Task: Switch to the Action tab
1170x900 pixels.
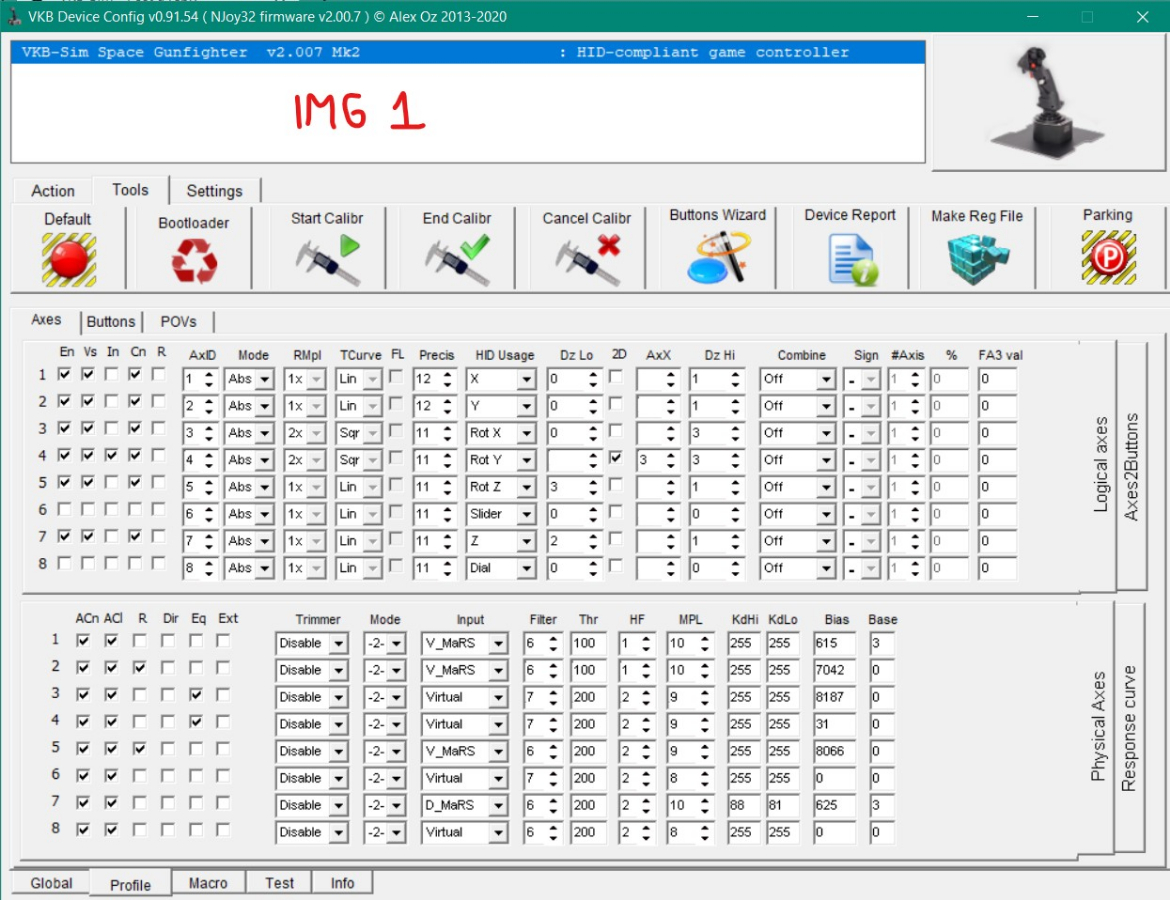Action: tap(52, 191)
